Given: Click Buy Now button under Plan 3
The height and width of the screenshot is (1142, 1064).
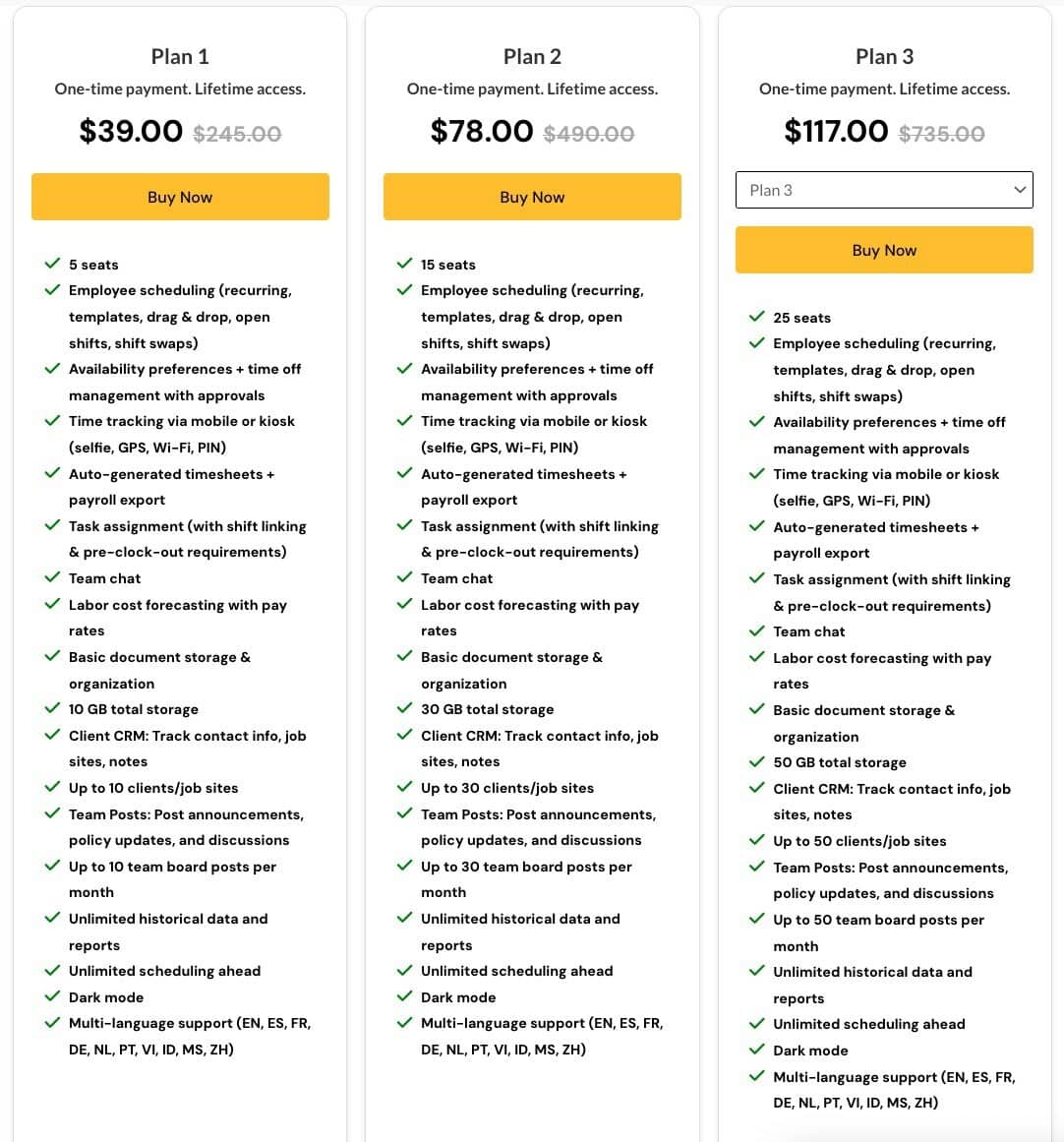Looking at the screenshot, I should 884,250.
